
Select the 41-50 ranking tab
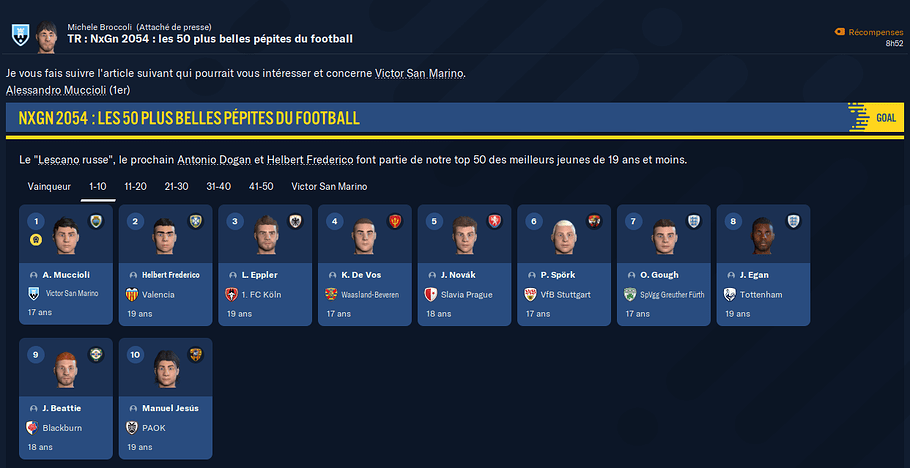[261, 186]
